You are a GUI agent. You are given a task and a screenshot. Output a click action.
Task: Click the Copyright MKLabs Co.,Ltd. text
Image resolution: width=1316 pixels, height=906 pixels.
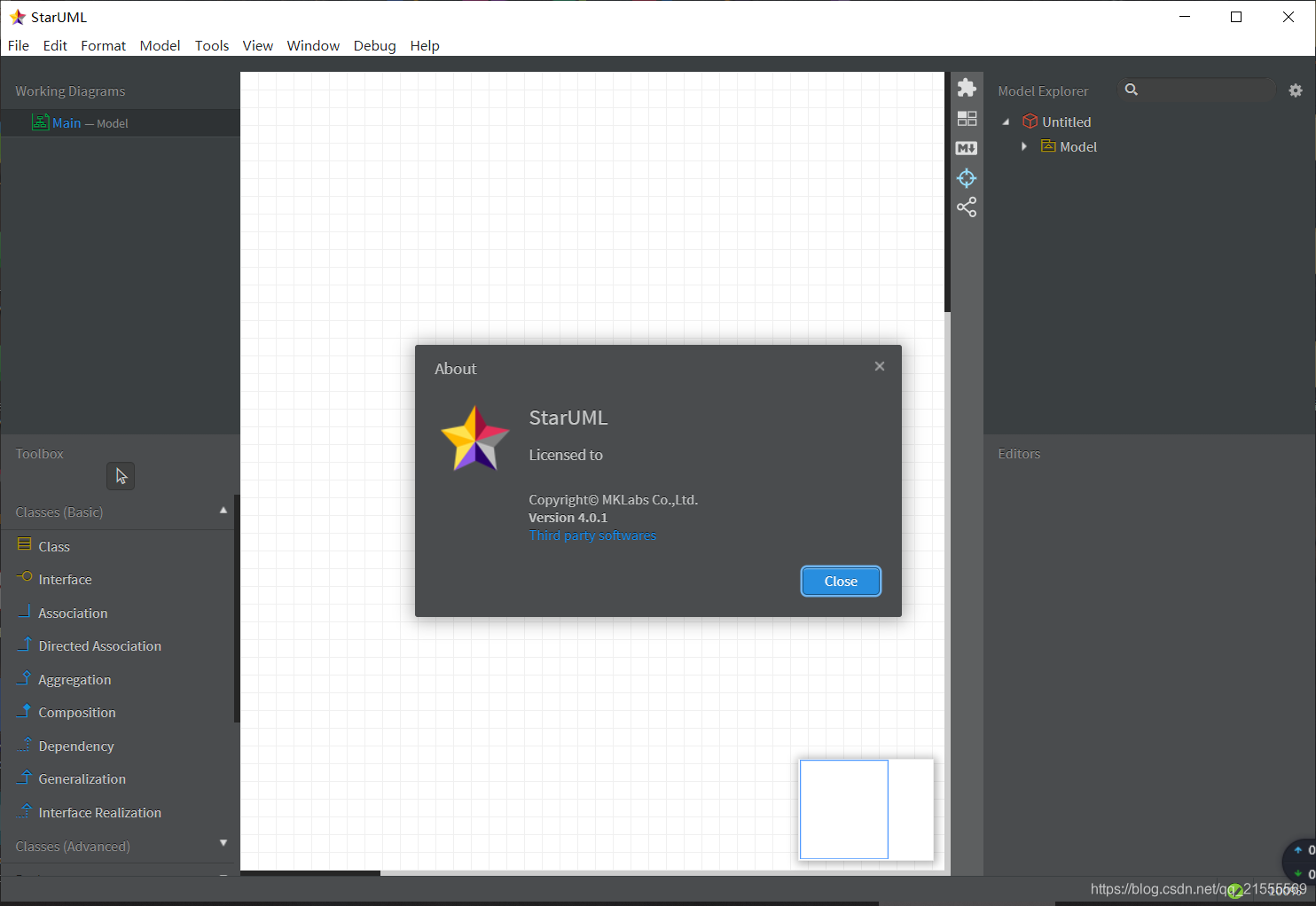614,500
